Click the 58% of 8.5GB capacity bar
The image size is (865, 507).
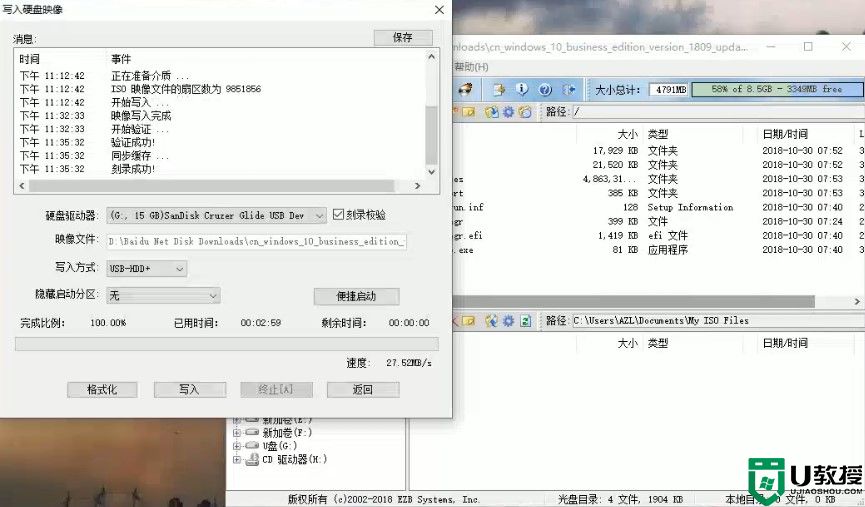pos(777,89)
